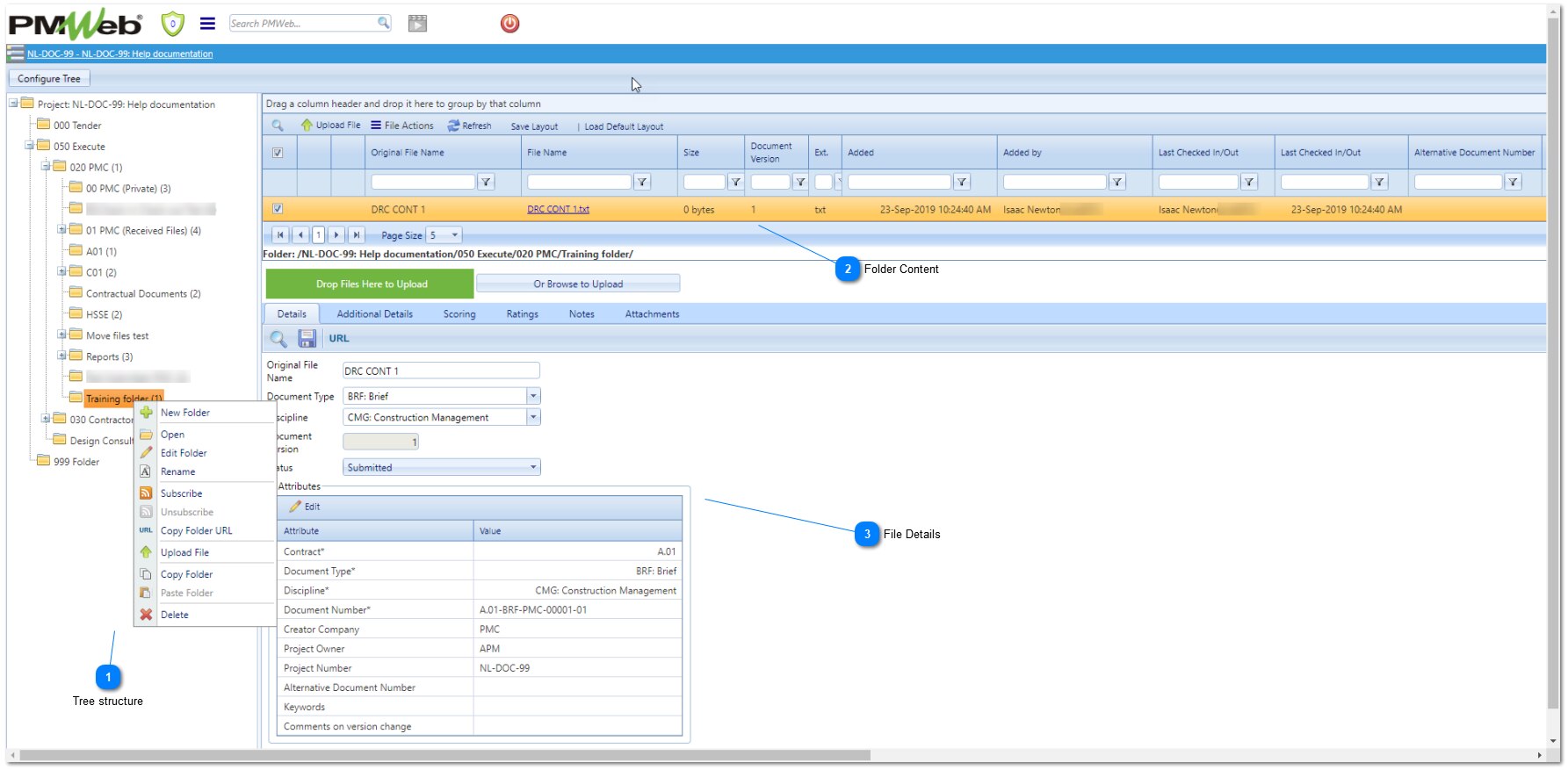Click Load Default Layout
The height and width of the screenshot is (770, 1568).
click(624, 126)
